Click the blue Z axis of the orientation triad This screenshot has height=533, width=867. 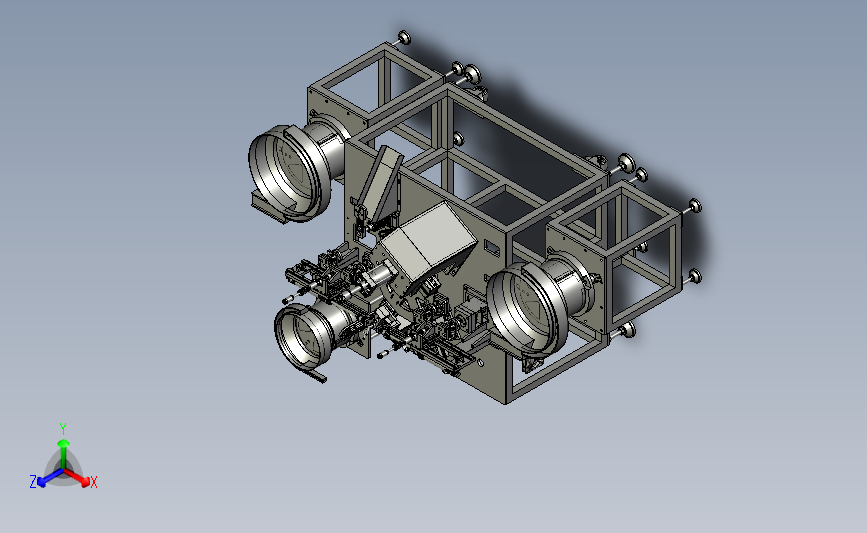click(50, 478)
